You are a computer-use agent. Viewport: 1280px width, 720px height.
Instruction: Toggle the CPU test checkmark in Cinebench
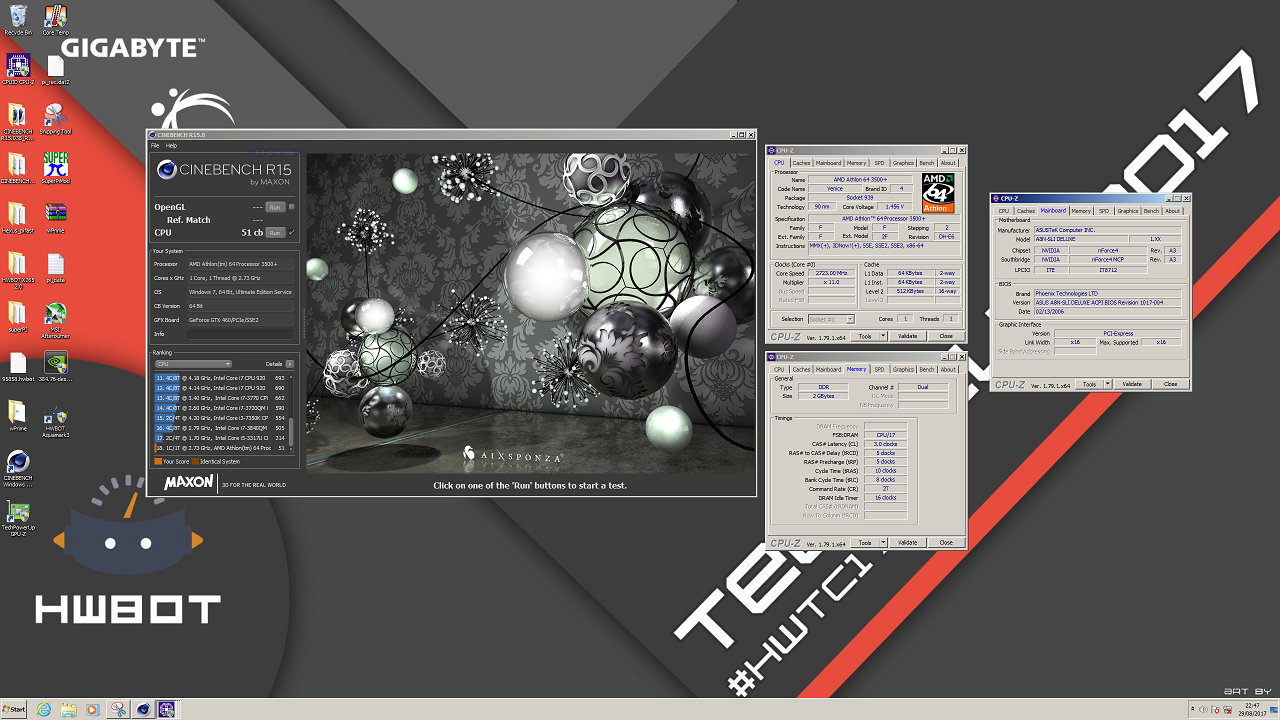291,232
